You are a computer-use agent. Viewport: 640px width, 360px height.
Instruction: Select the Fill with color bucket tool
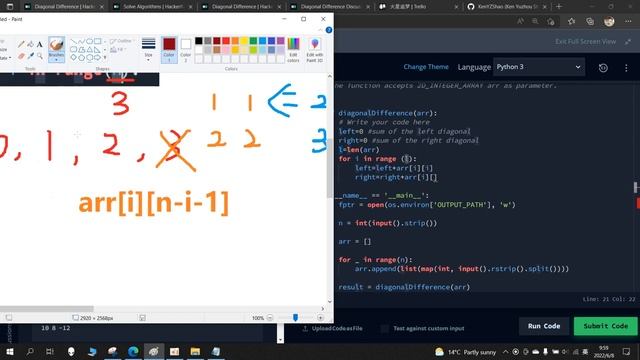(x=31, y=44)
